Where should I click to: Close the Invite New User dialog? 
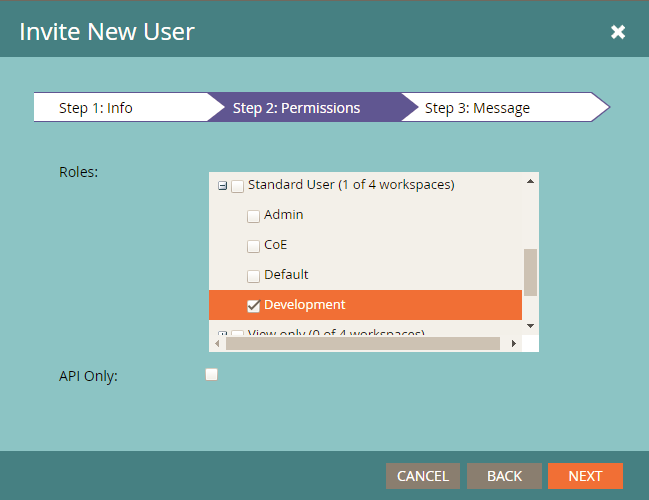pyautogui.click(x=618, y=32)
